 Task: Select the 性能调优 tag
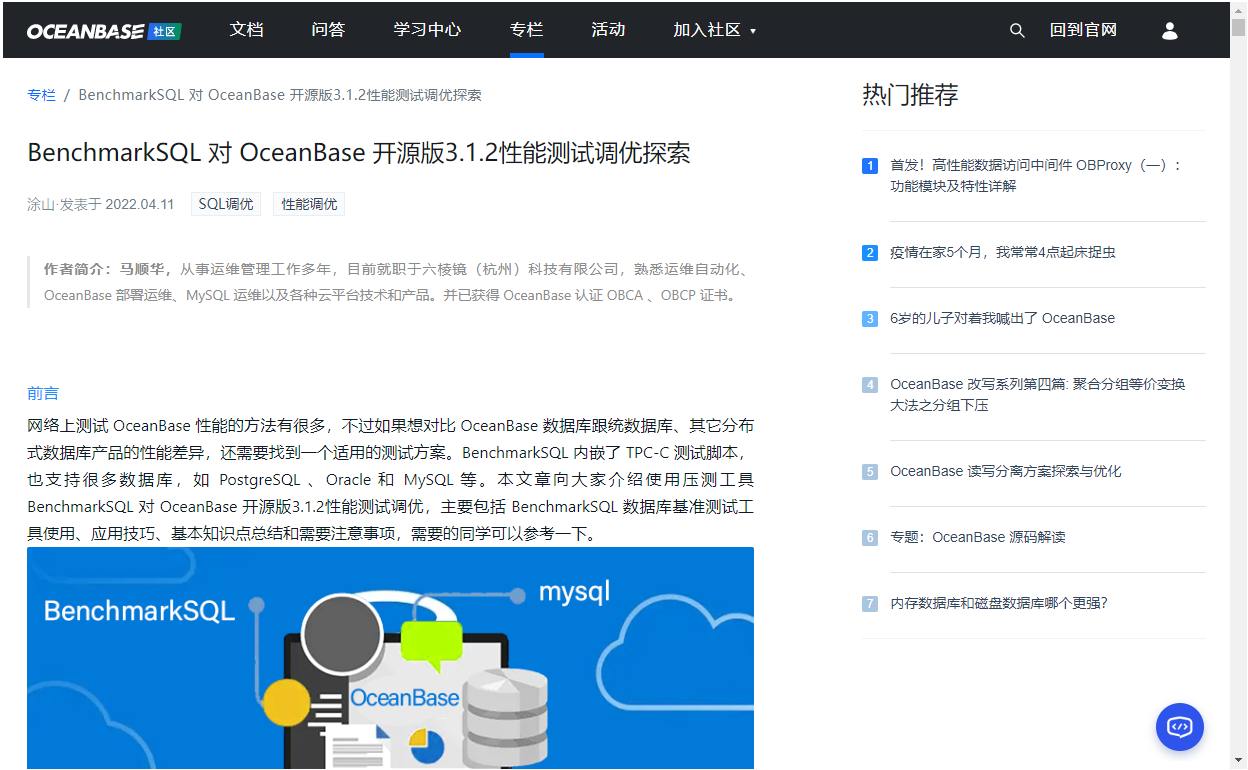[x=309, y=204]
